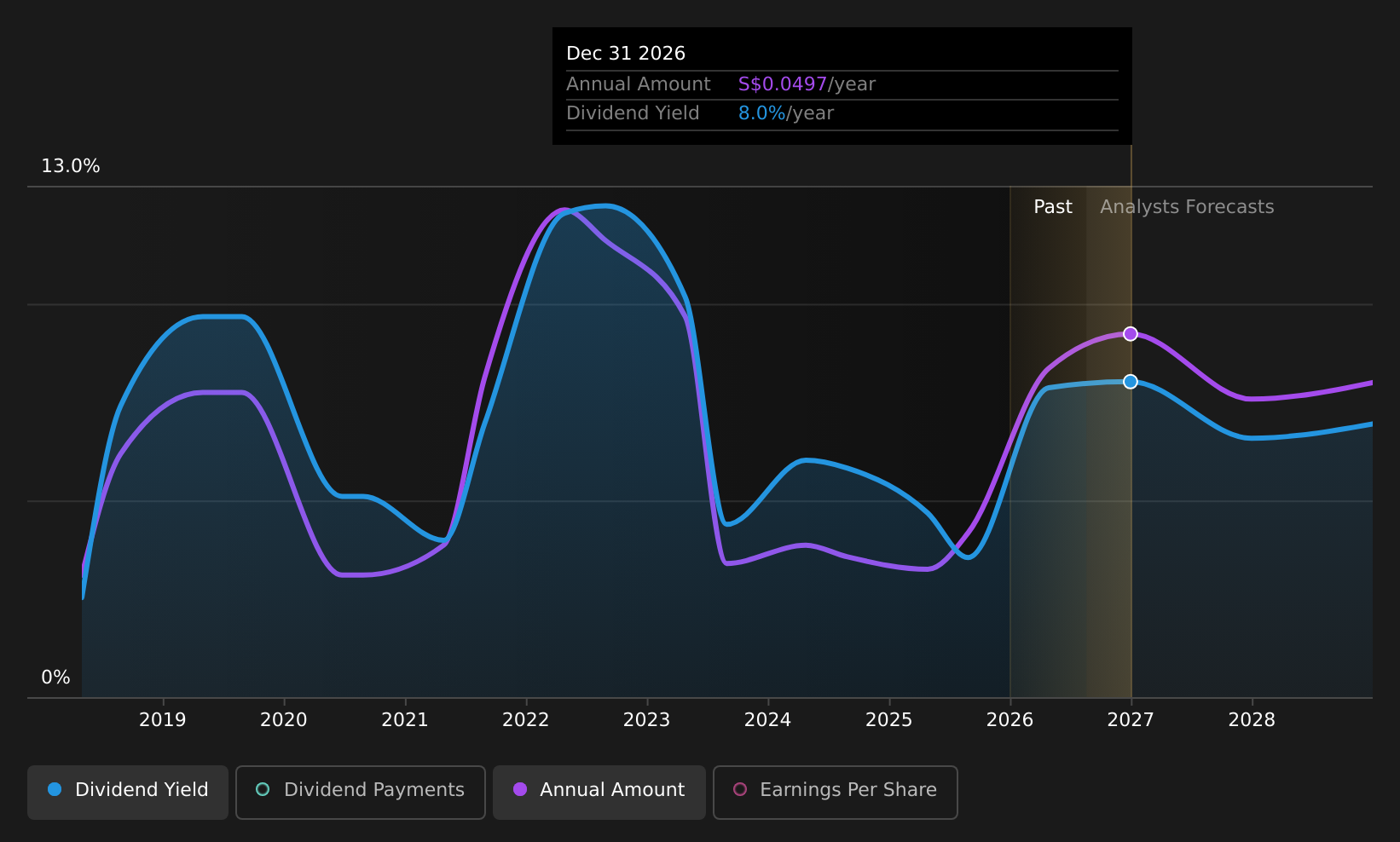Click the pink Earnings Per Share circle icon
This screenshot has height=842, width=1400.
pos(740,789)
